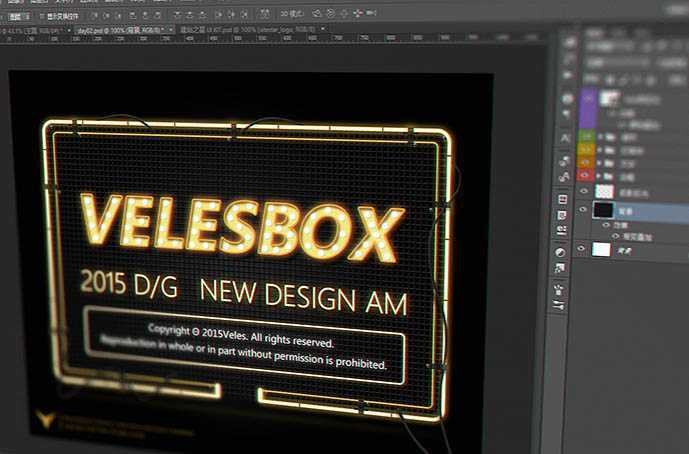Toggle visibility of the red-labeled group
Viewport: 689px width, 454px height.
tap(584, 176)
